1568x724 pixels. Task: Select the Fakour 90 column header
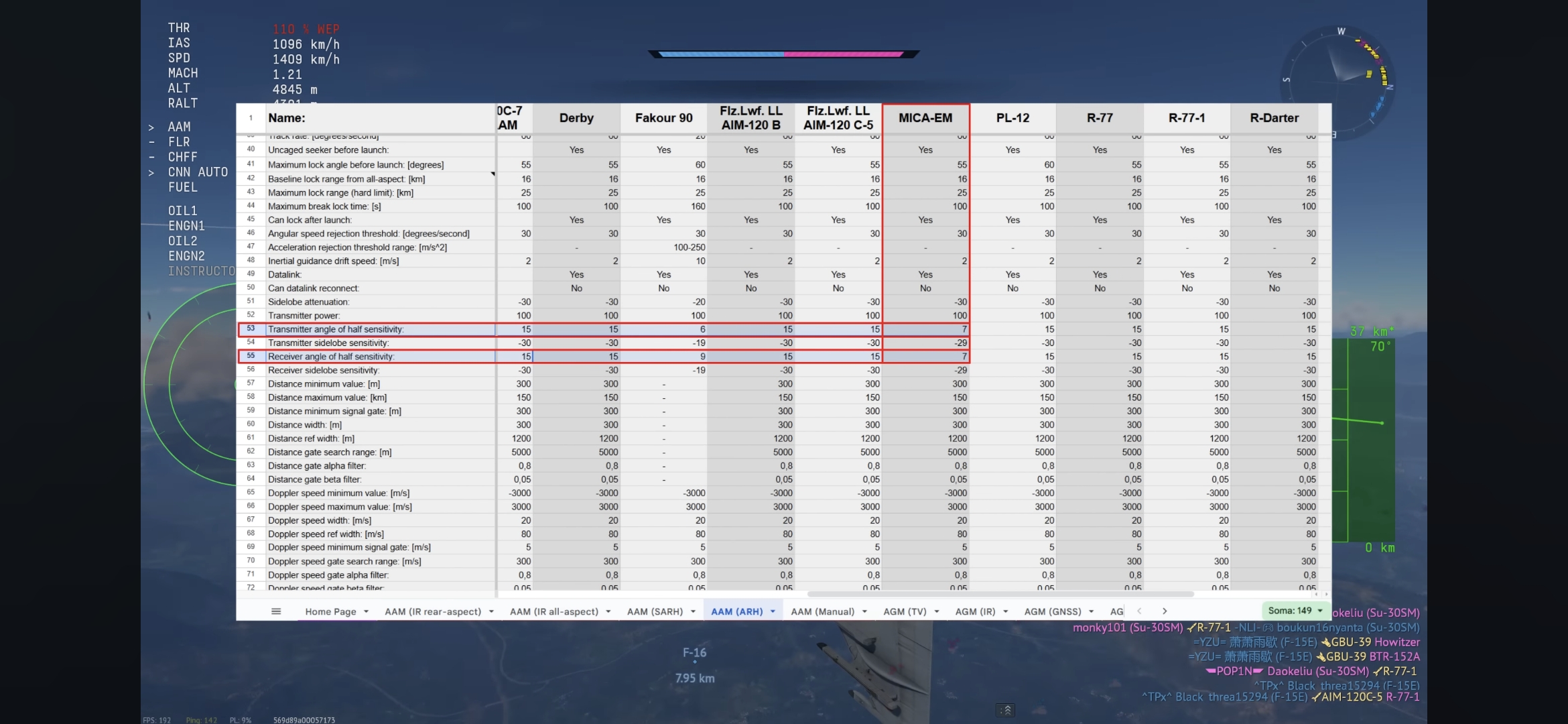click(x=663, y=118)
